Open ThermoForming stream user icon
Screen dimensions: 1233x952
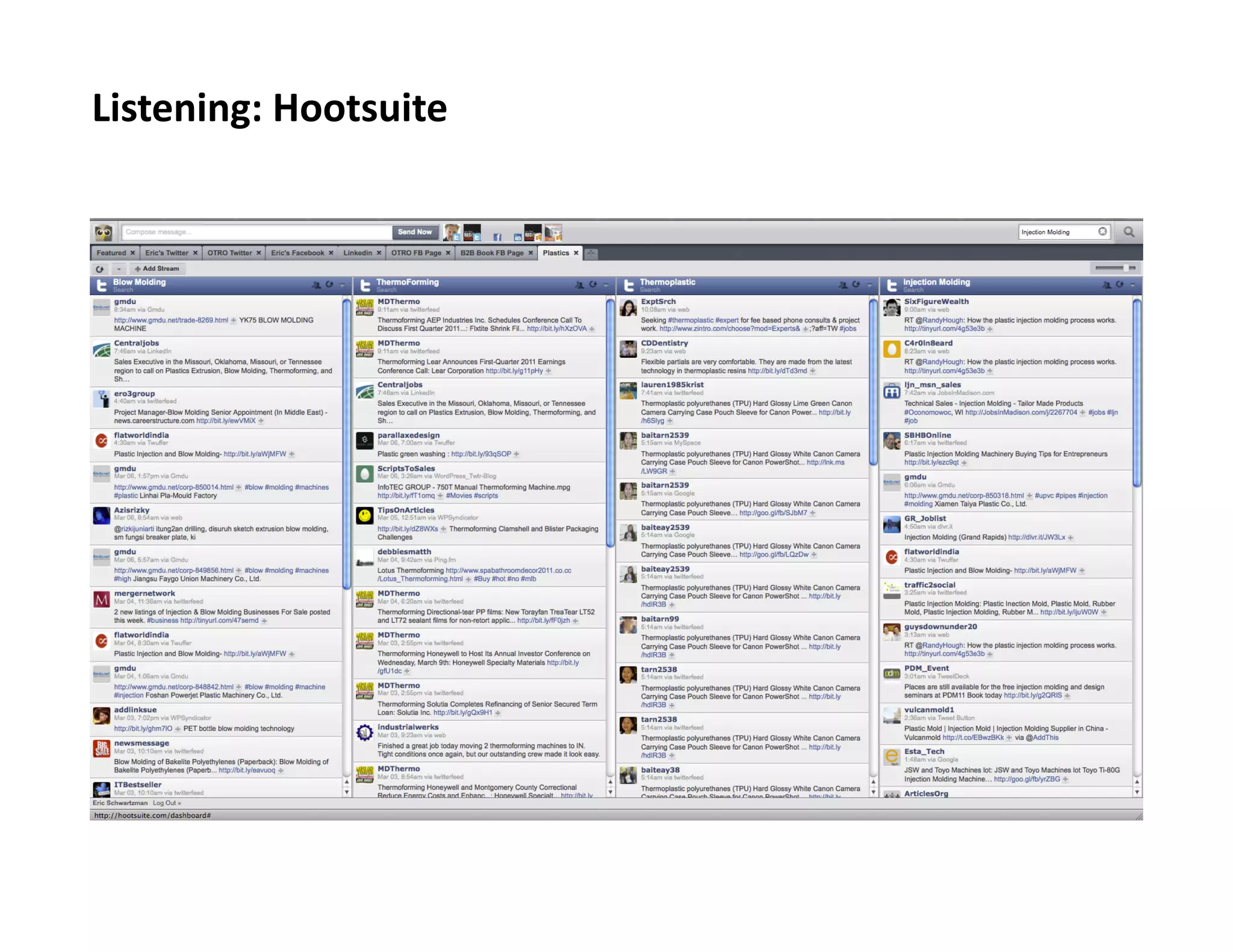(x=579, y=285)
